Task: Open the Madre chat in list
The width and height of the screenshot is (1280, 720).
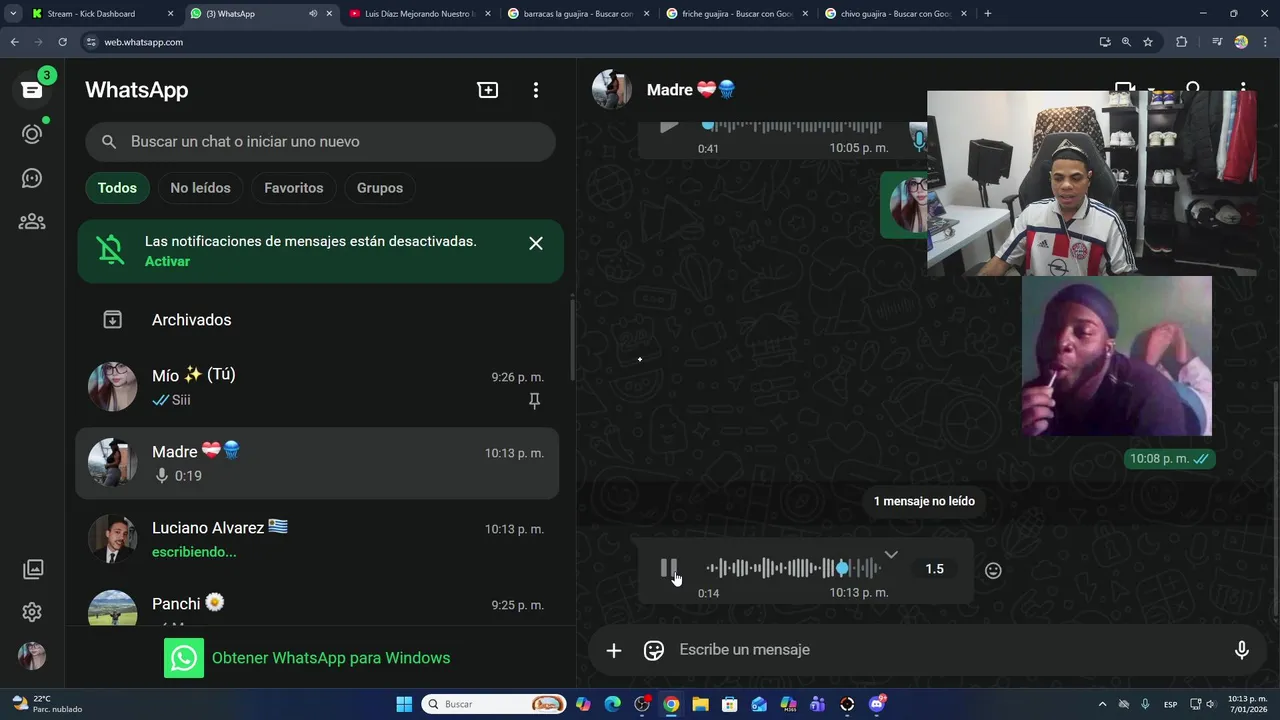Action: 318,463
